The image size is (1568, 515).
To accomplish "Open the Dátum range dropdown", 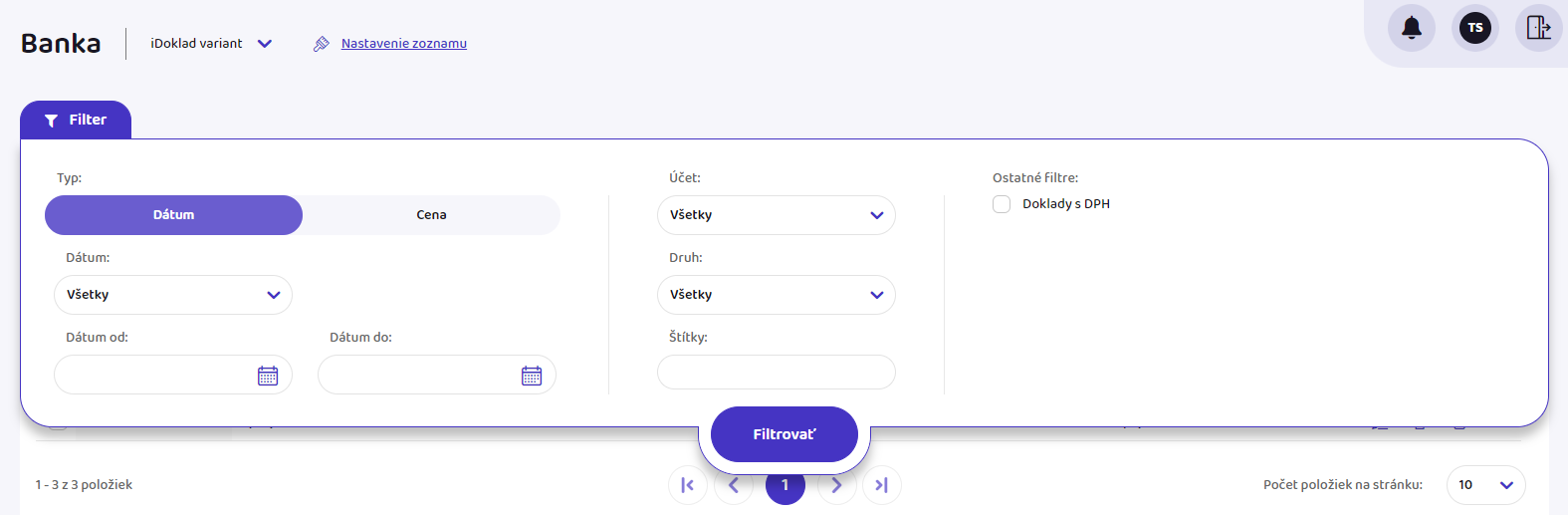I will pyautogui.click(x=173, y=295).
